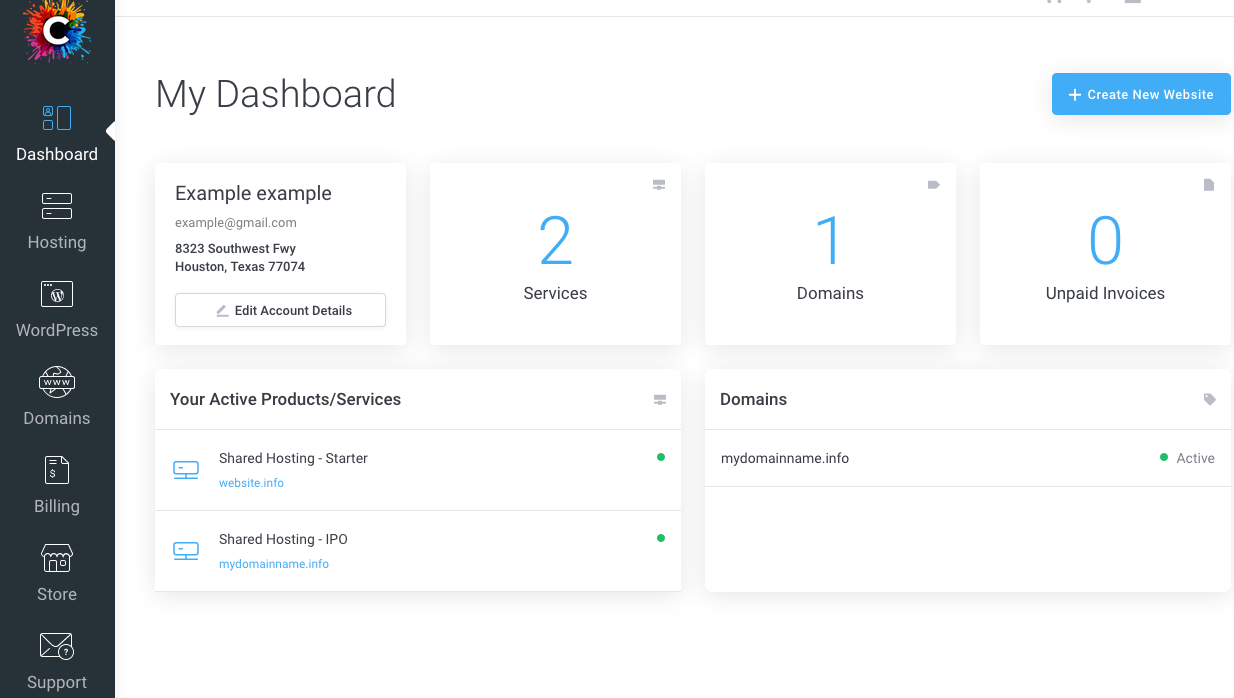Click Edit Account Details button
The image size is (1234, 698).
pos(280,310)
